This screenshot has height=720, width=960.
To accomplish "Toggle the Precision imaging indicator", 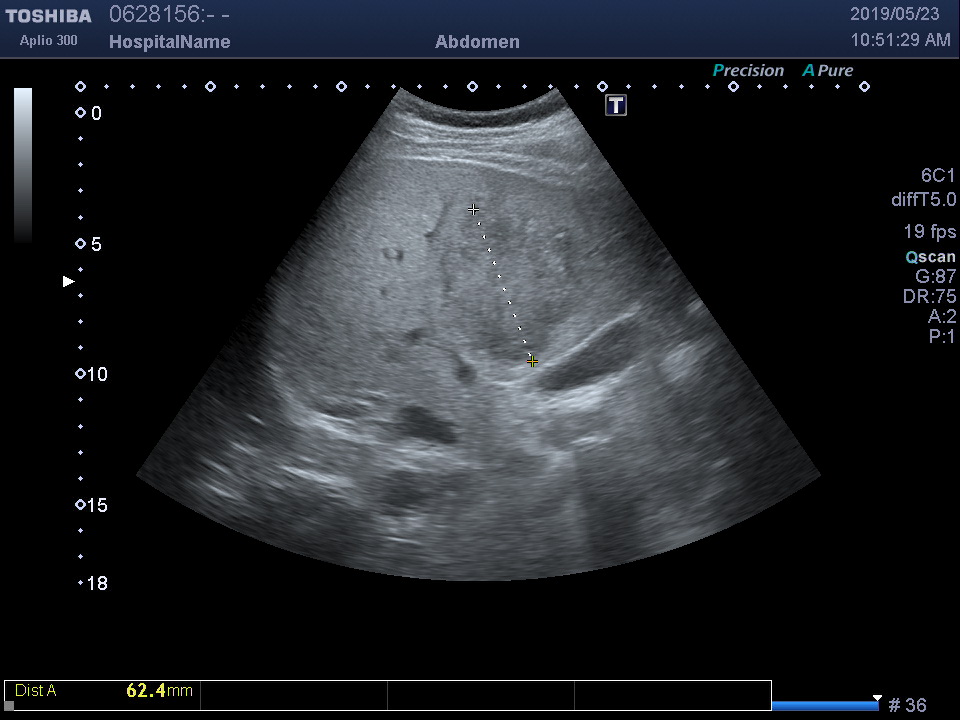I will click(x=747, y=70).
